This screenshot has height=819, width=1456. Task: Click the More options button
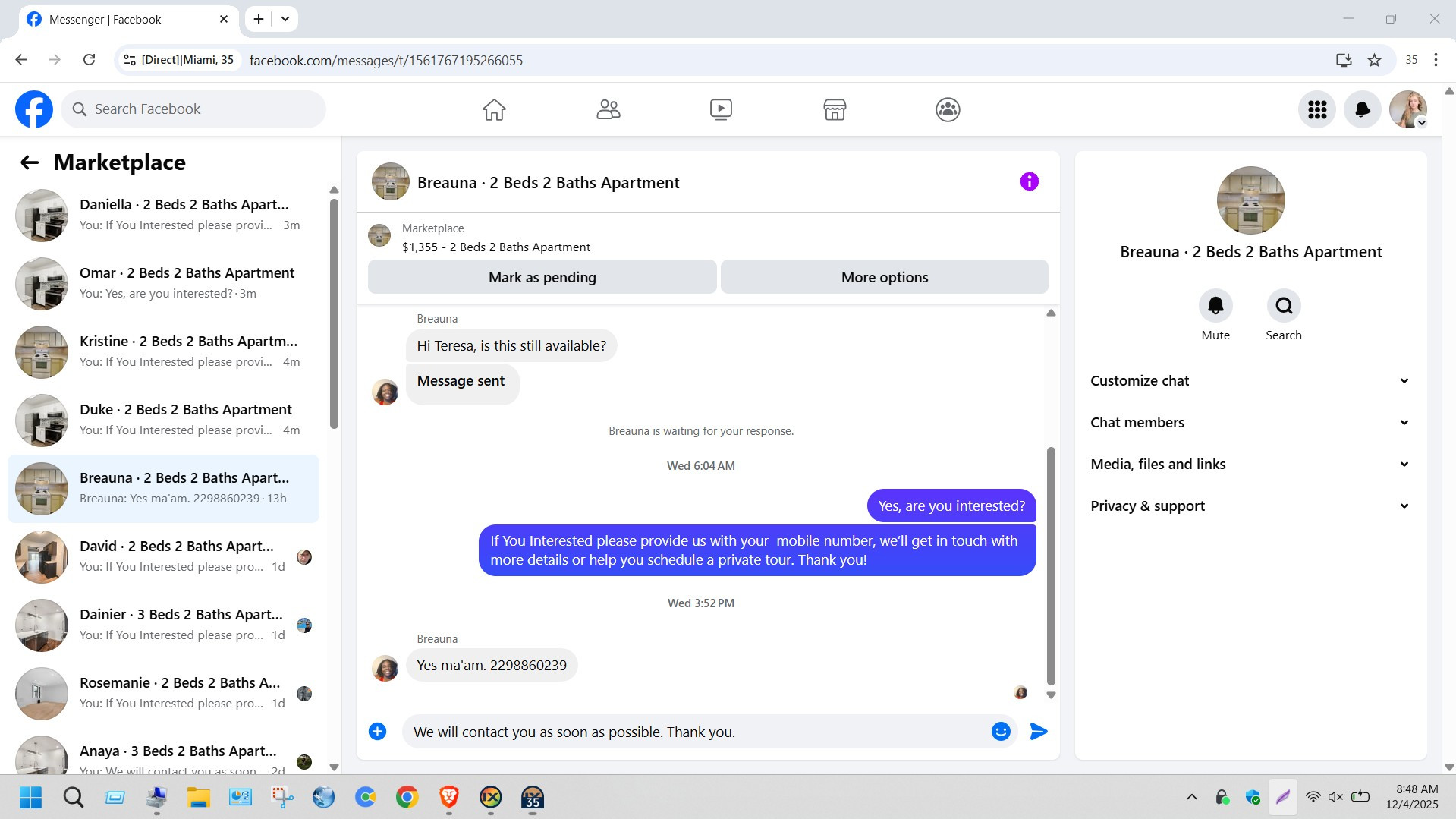point(884,277)
